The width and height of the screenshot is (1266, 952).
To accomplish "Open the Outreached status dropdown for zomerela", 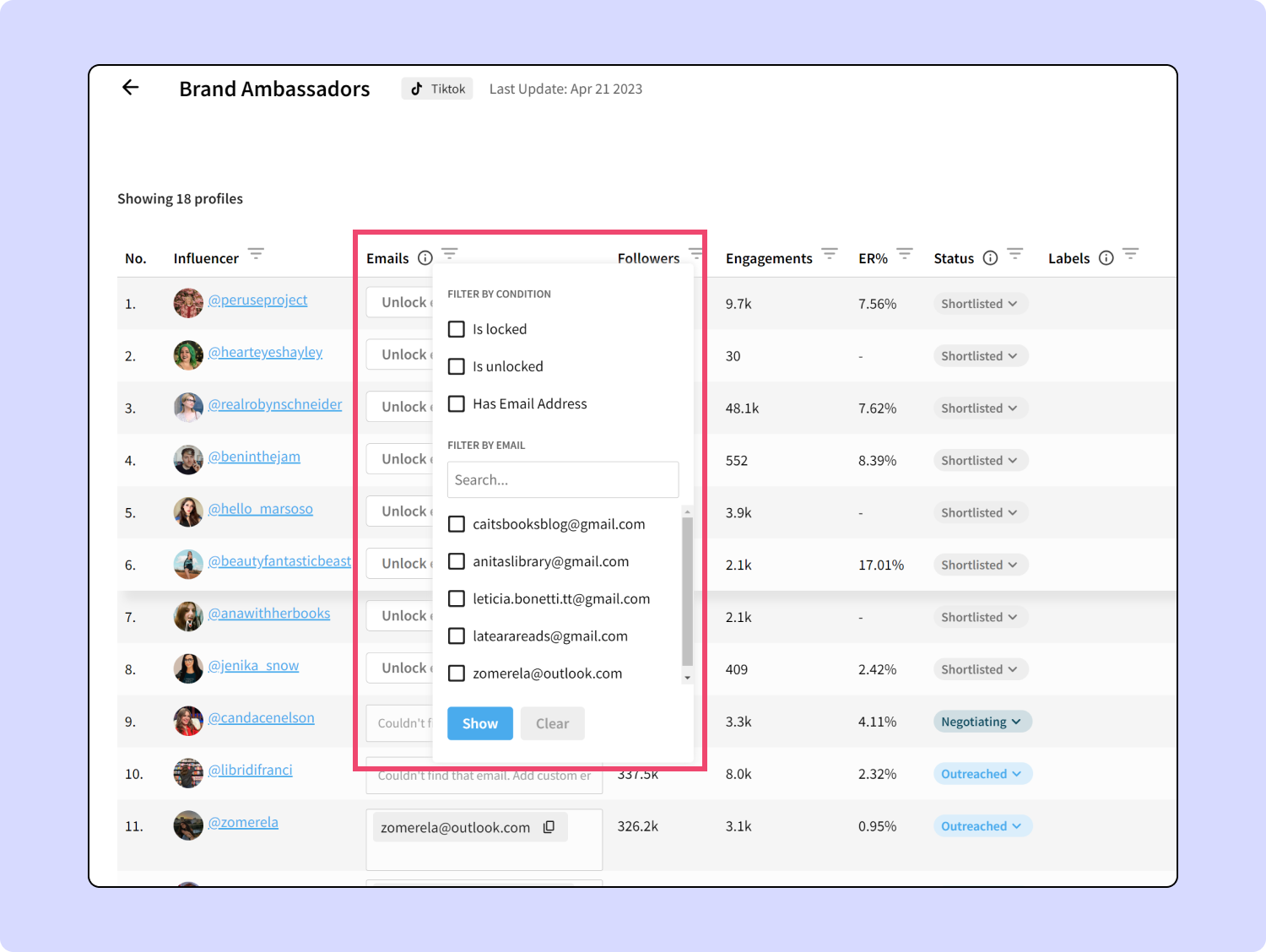I will tap(982, 825).
